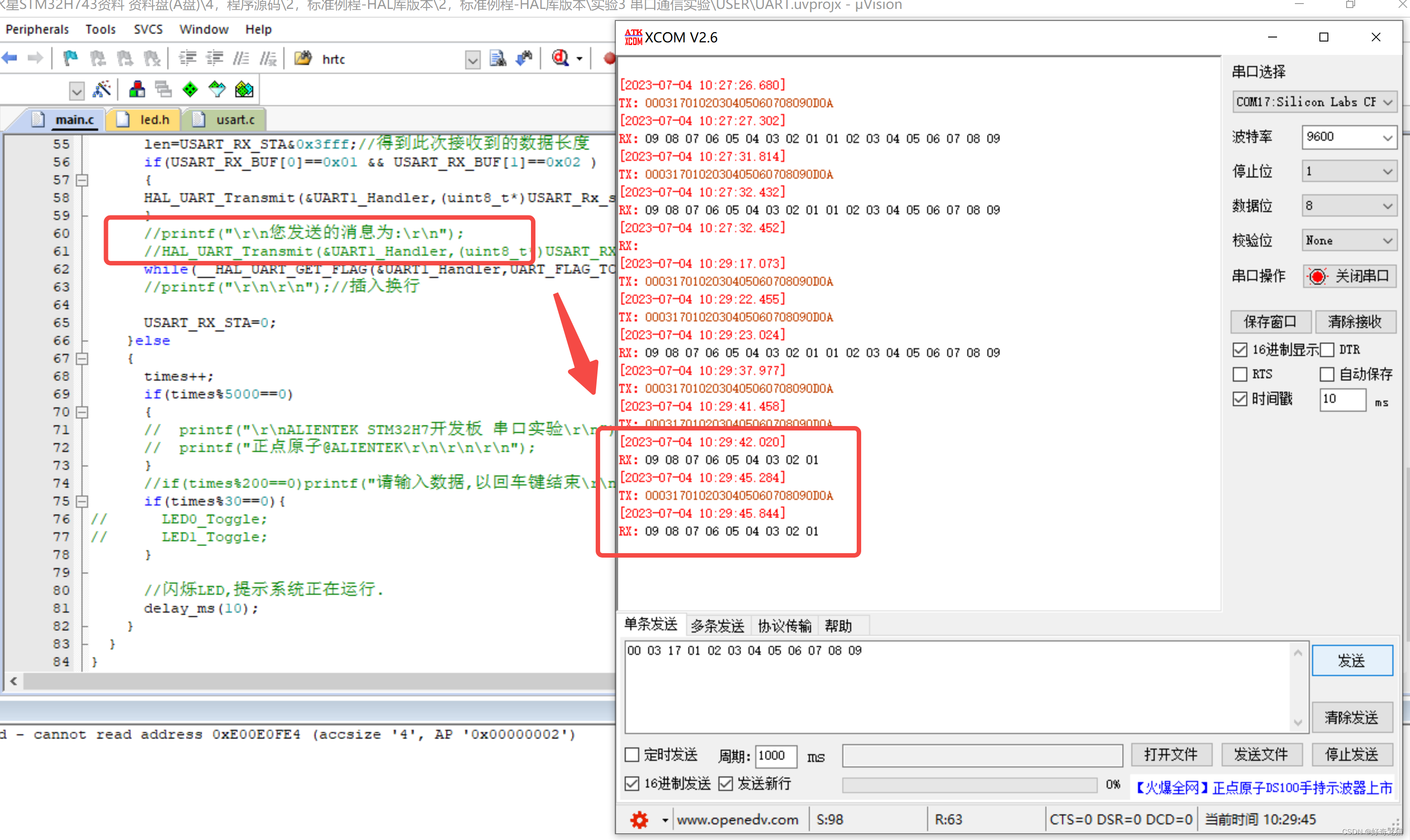Enable the 定时发送 checkbox
Viewport: 1410px width, 840px height.
[632, 754]
